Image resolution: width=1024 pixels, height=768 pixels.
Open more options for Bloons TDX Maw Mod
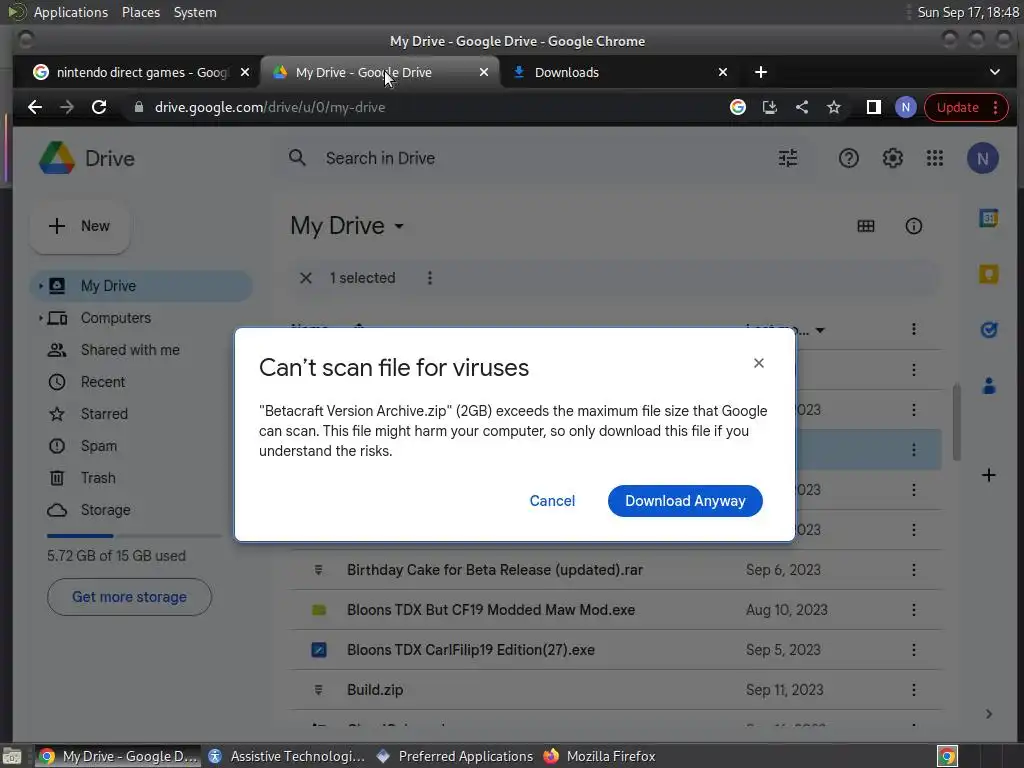coord(913,610)
